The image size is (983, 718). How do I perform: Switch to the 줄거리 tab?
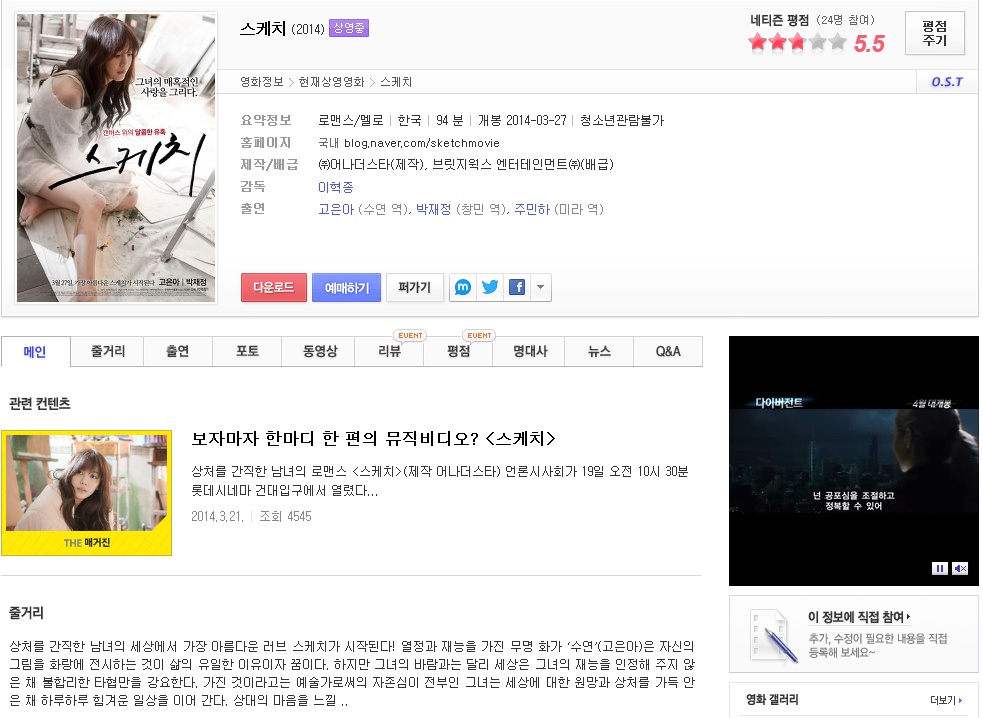108,351
